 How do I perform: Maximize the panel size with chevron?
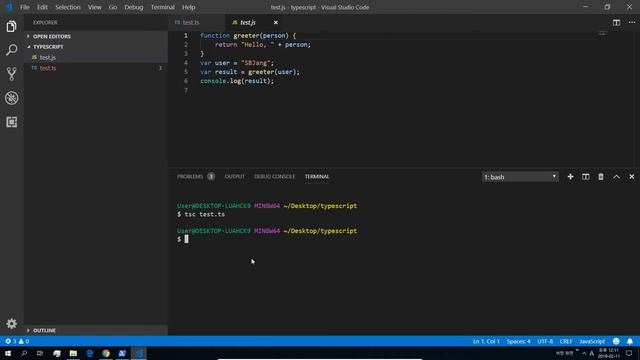(x=616, y=177)
